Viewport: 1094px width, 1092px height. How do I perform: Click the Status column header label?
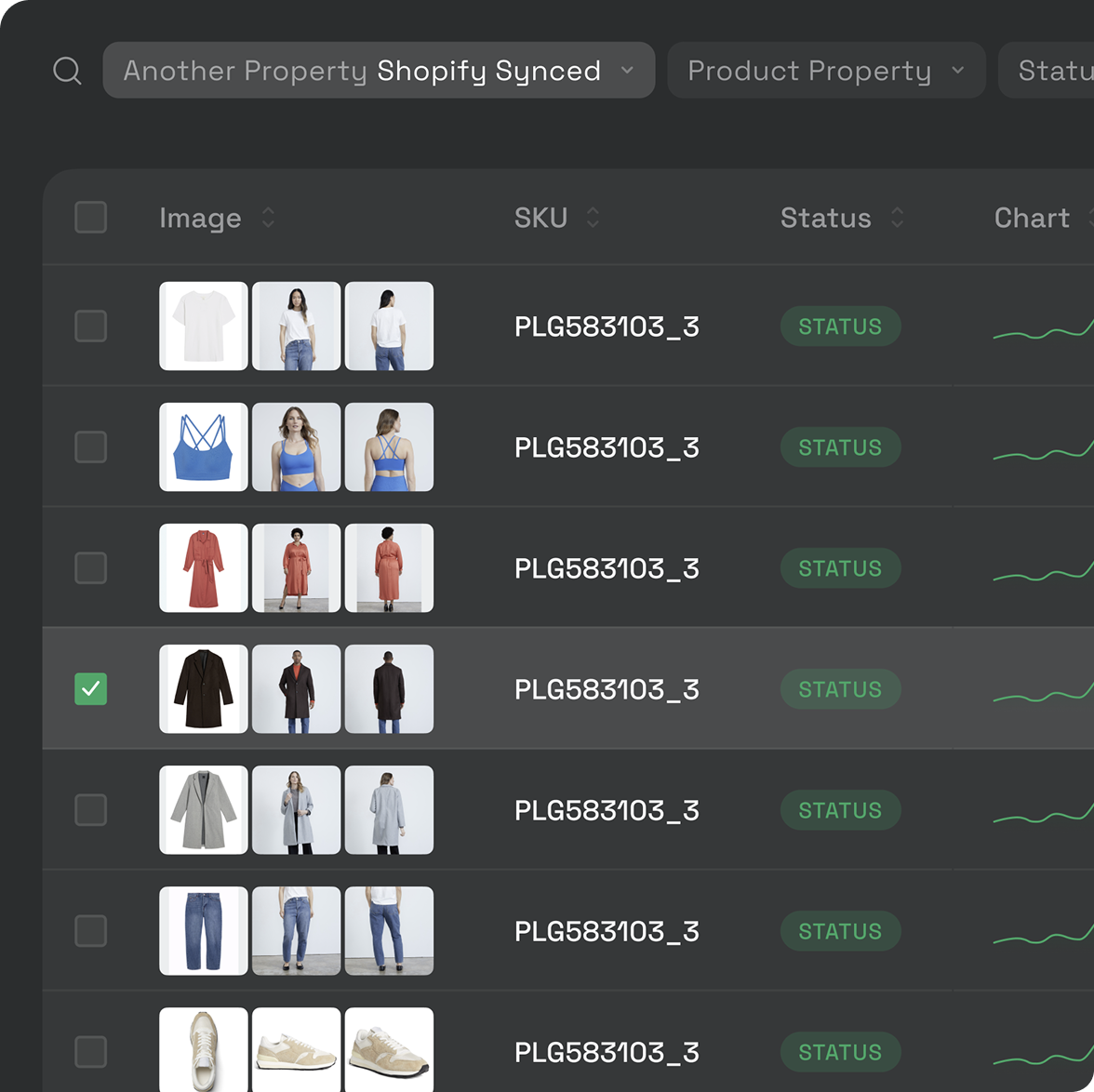click(826, 218)
